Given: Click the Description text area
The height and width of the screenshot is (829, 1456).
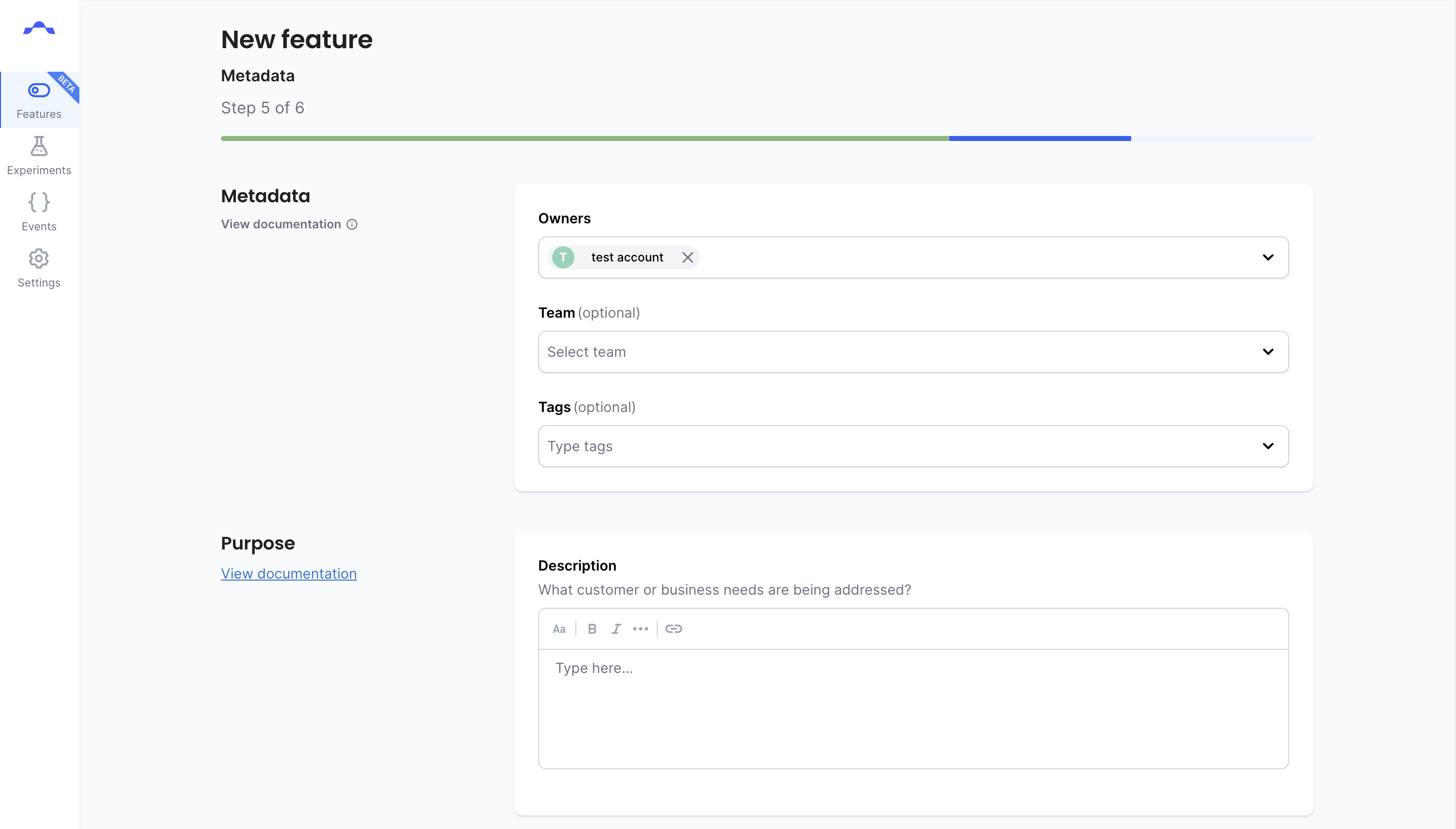Looking at the screenshot, I should click(913, 709).
